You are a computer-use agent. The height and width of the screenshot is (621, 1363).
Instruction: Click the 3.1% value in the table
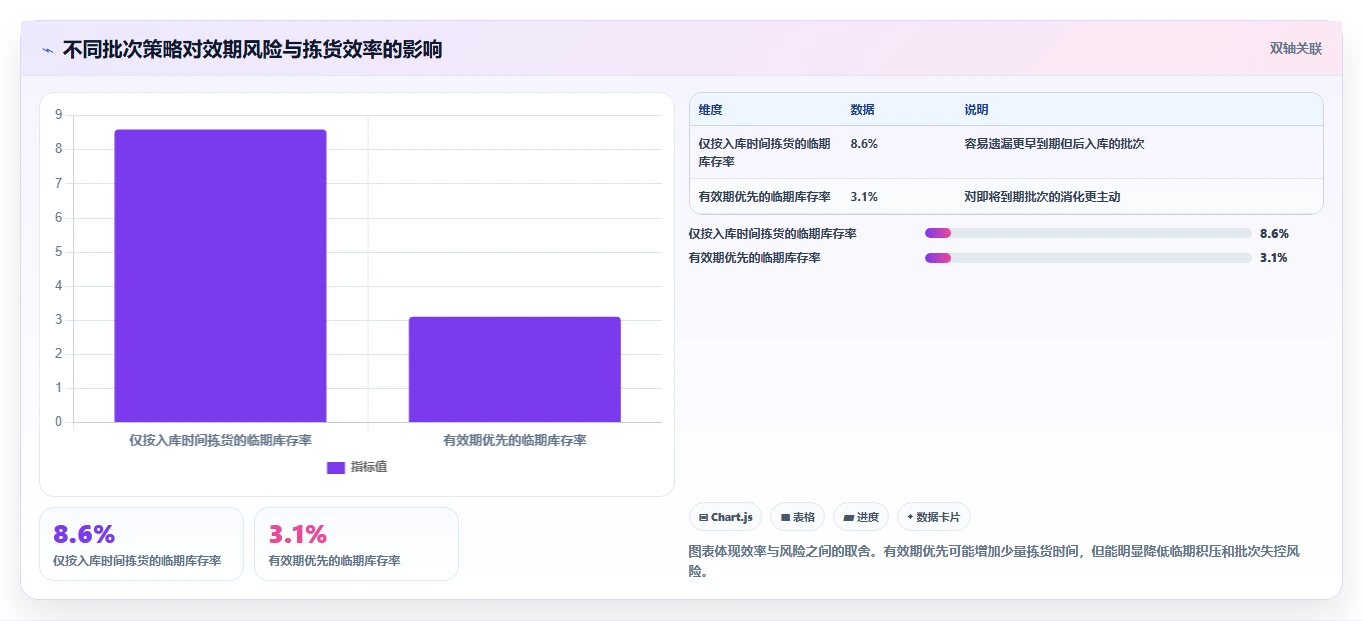tap(864, 197)
